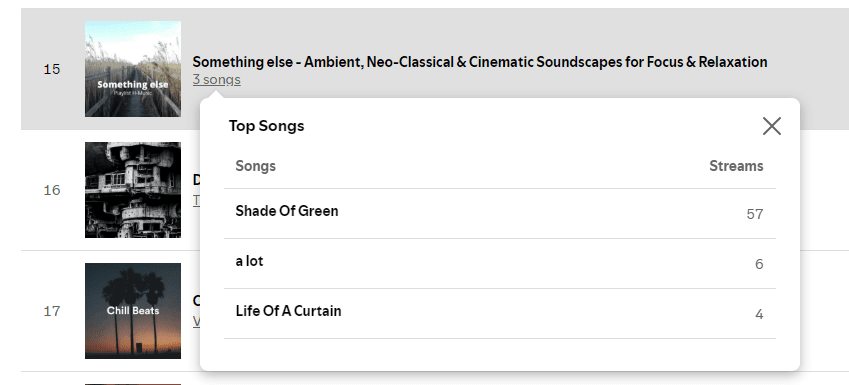Select the Life Of A Curtain song
This screenshot has width=849, height=385.
point(289,311)
